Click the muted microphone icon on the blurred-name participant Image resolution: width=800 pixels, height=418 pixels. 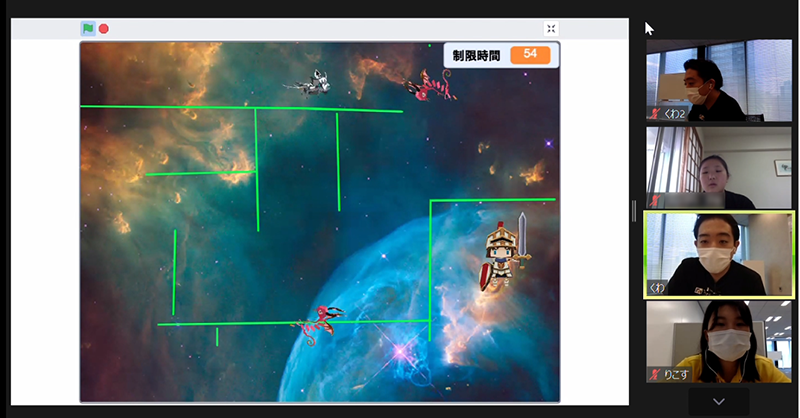pos(656,200)
